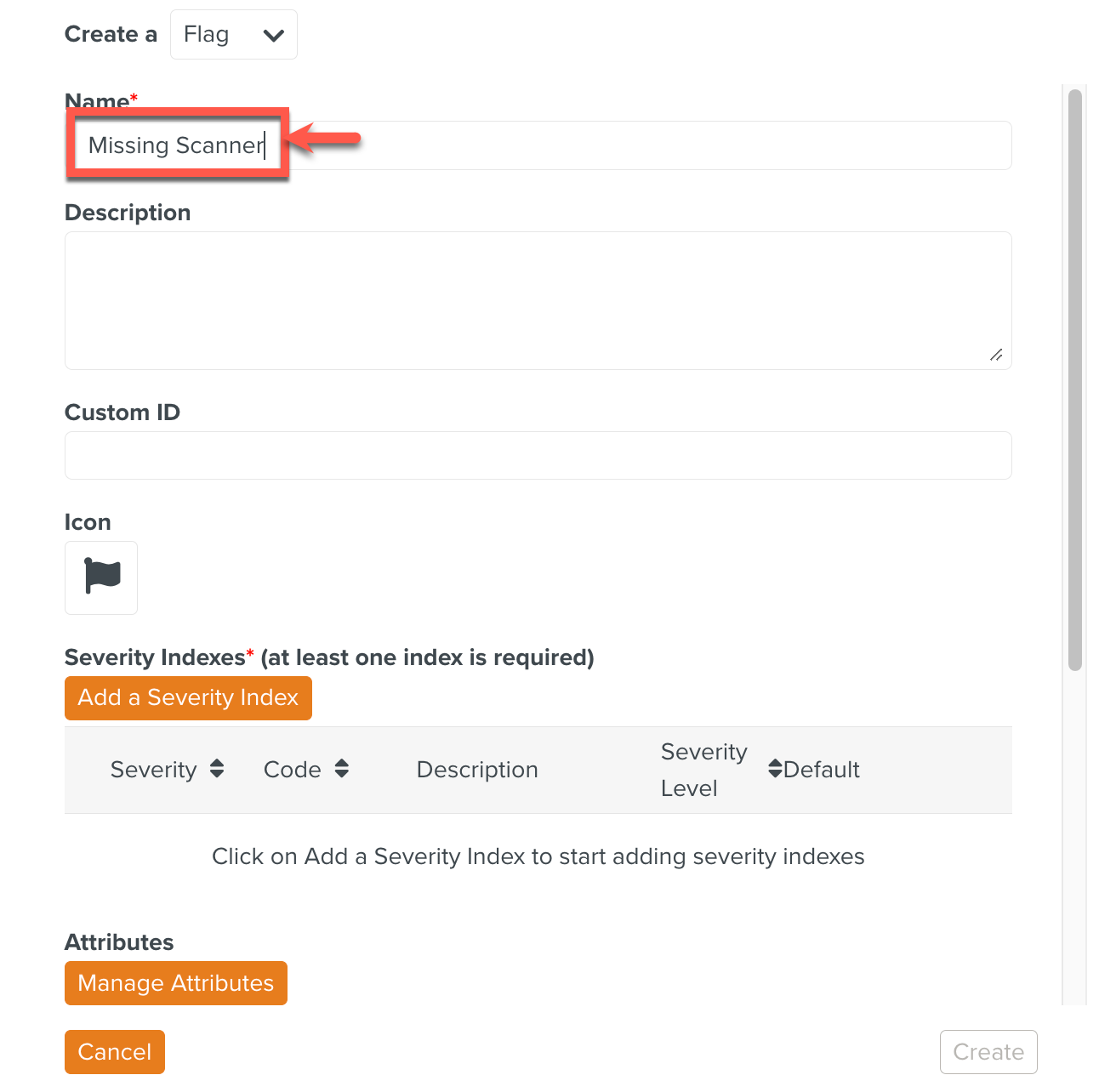Click the vertical scrollbar thumb
1099x1092 pixels.
(x=1075, y=379)
